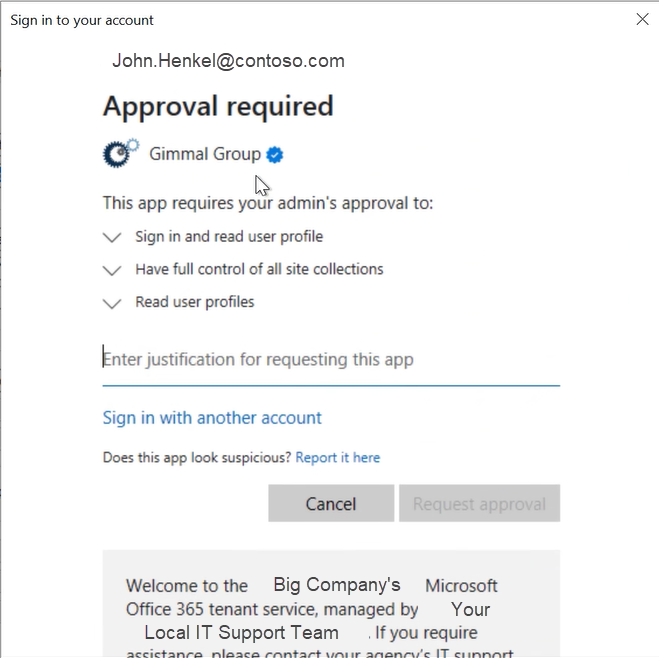Click the 'Report it here' link
This screenshot has width=659, height=658.
(x=338, y=457)
